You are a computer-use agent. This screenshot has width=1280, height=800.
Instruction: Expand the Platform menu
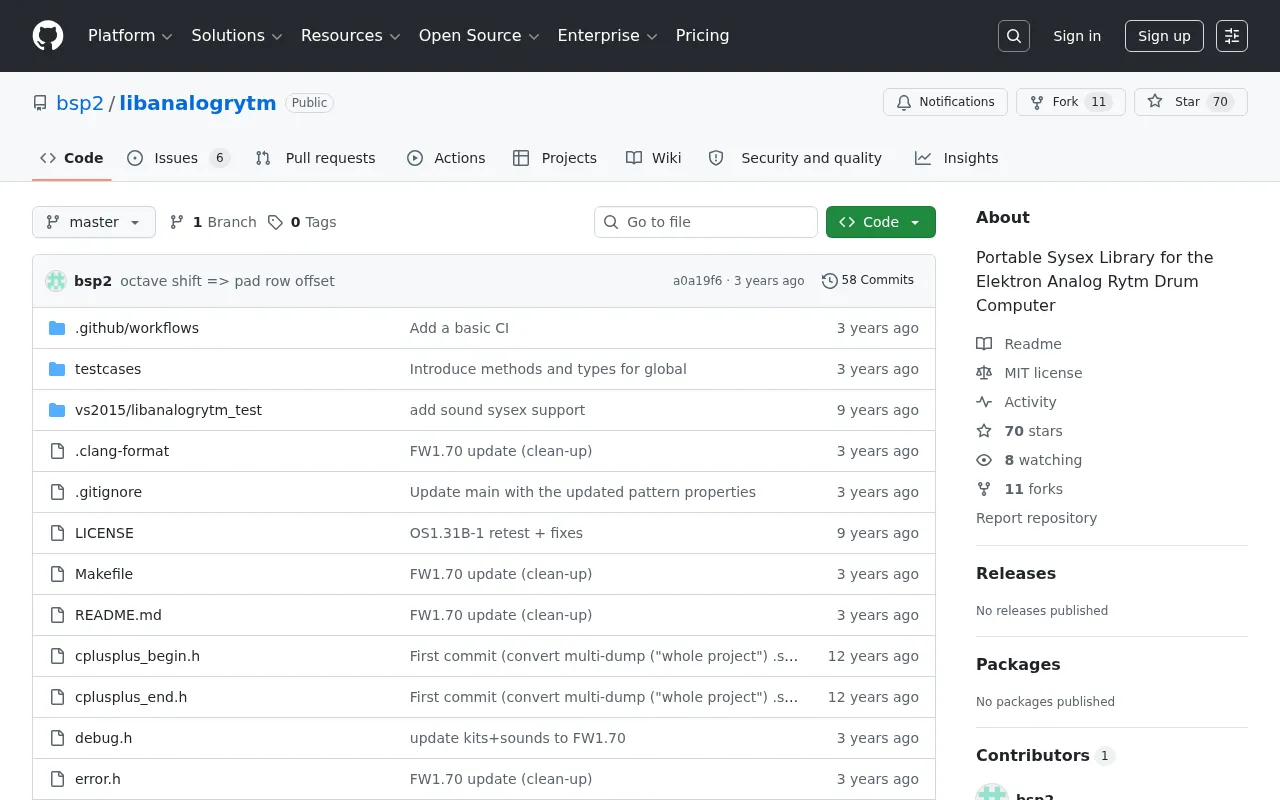[x=130, y=36]
